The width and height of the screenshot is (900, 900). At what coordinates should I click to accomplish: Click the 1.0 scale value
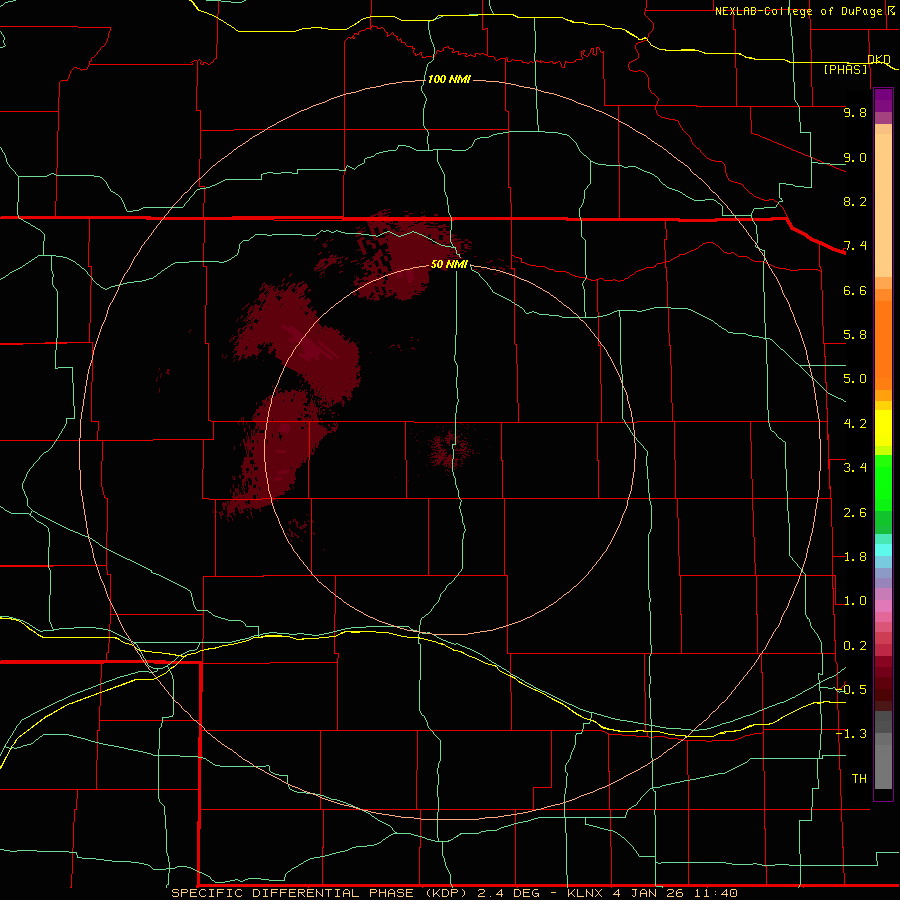pyautogui.click(x=855, y=601)
